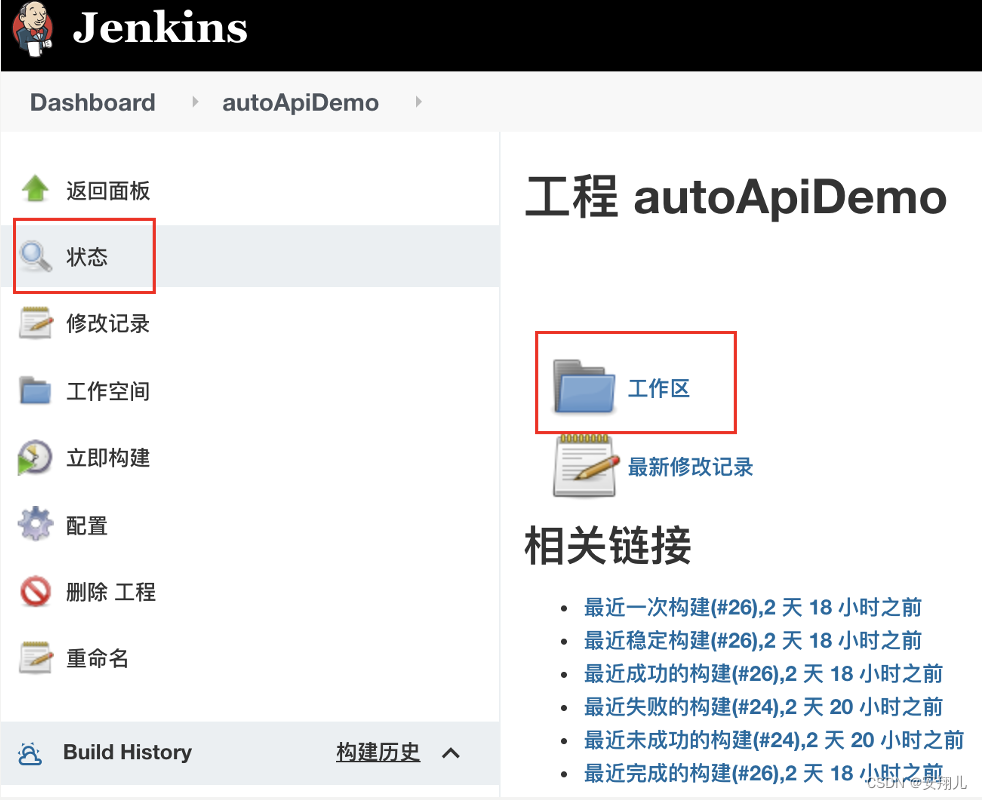
Task: Click the Build History heading
Action: tap(128, 752)
